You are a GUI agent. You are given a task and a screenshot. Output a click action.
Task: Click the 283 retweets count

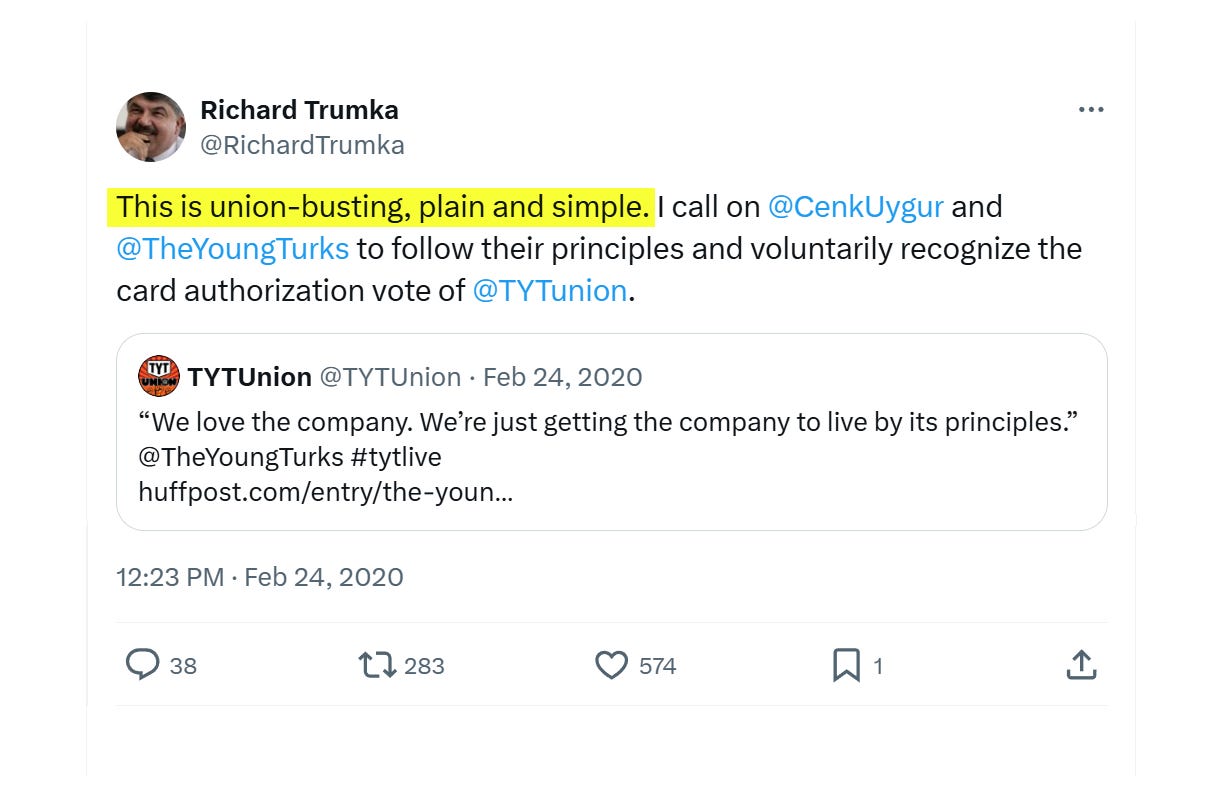pyautogui.click(x=424, y=666)
